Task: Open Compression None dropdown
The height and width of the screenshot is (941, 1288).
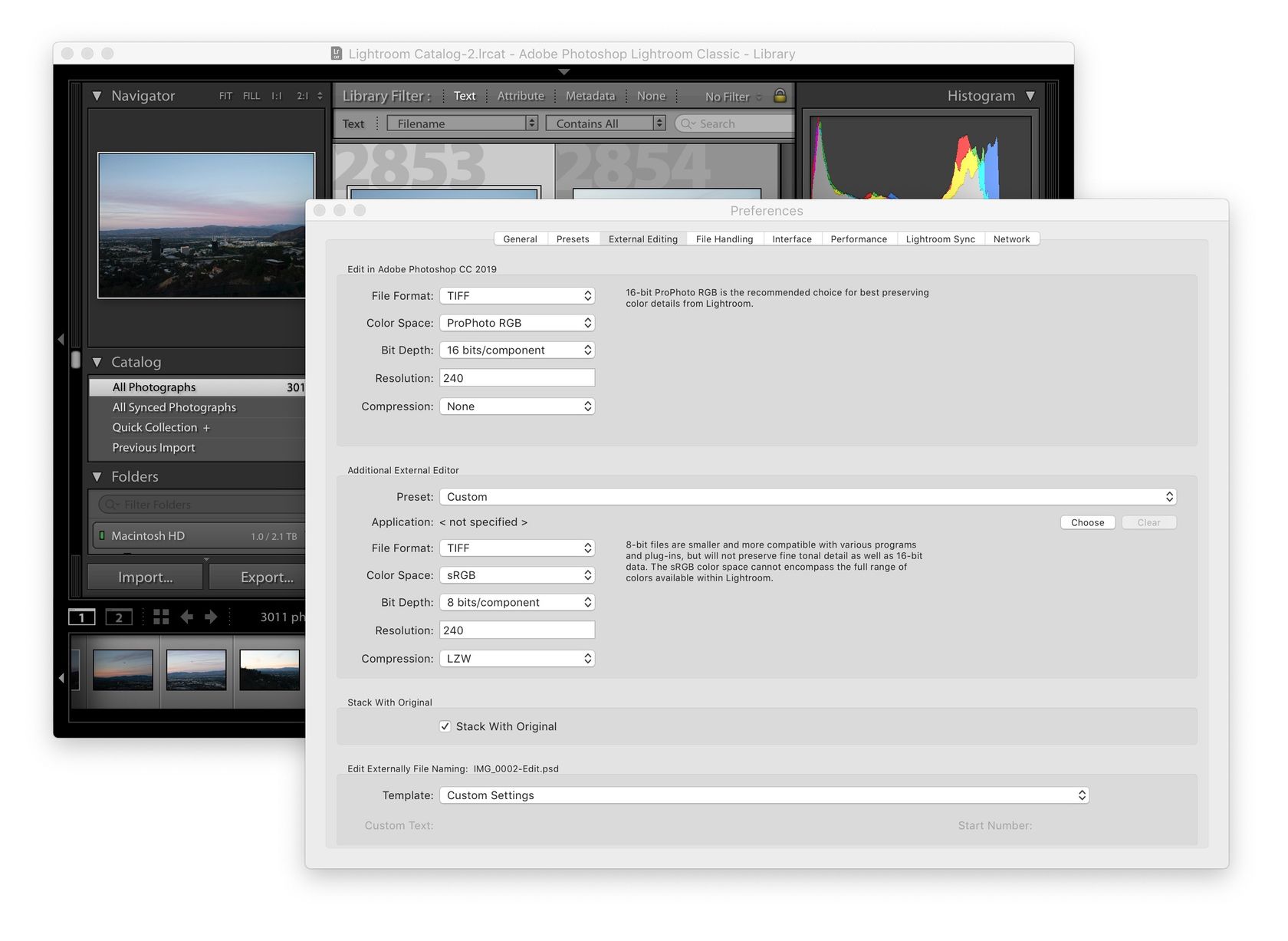Action: point(517,406)
